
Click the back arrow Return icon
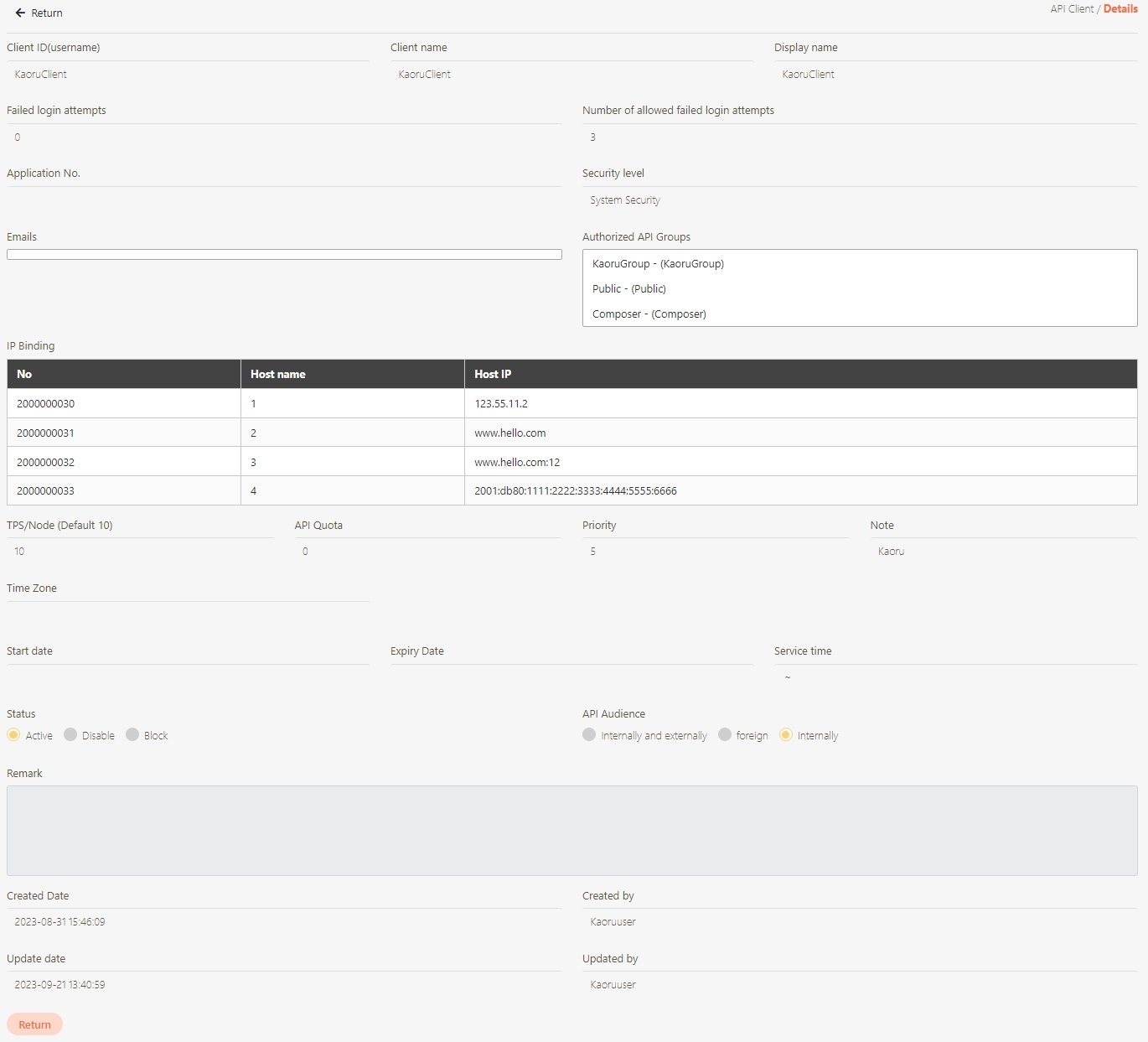(20, 13)
